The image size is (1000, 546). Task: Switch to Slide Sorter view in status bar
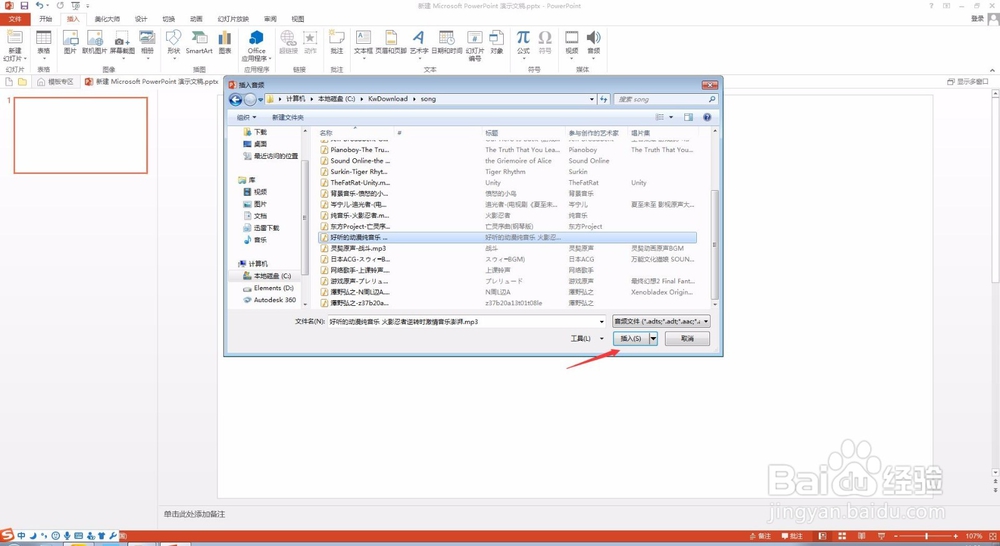tap(842, 536)
